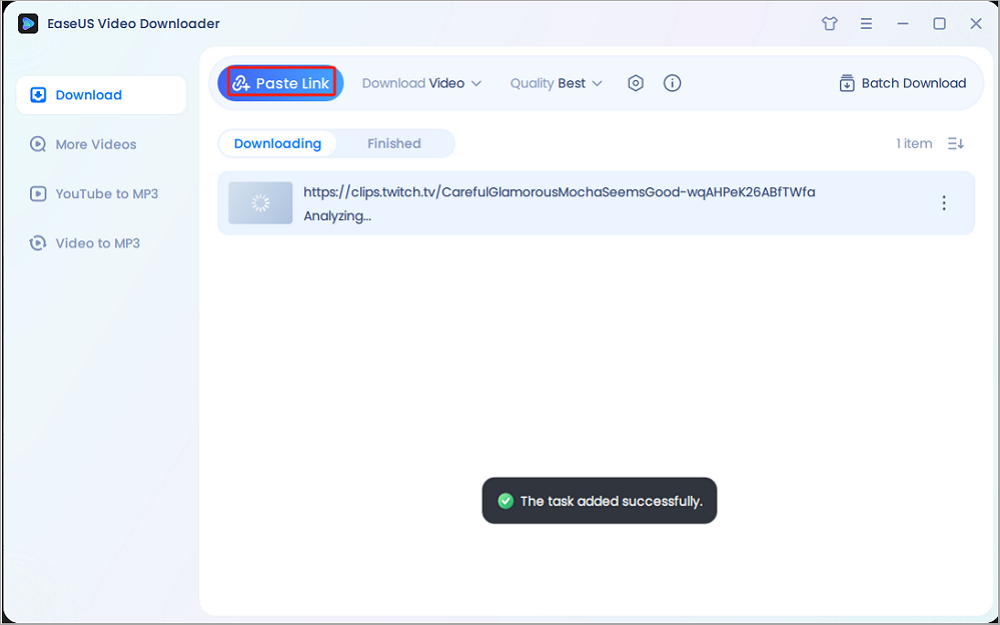
Task: Click the EaseUS Video Downloader logo
Action: tap(28, 24)
